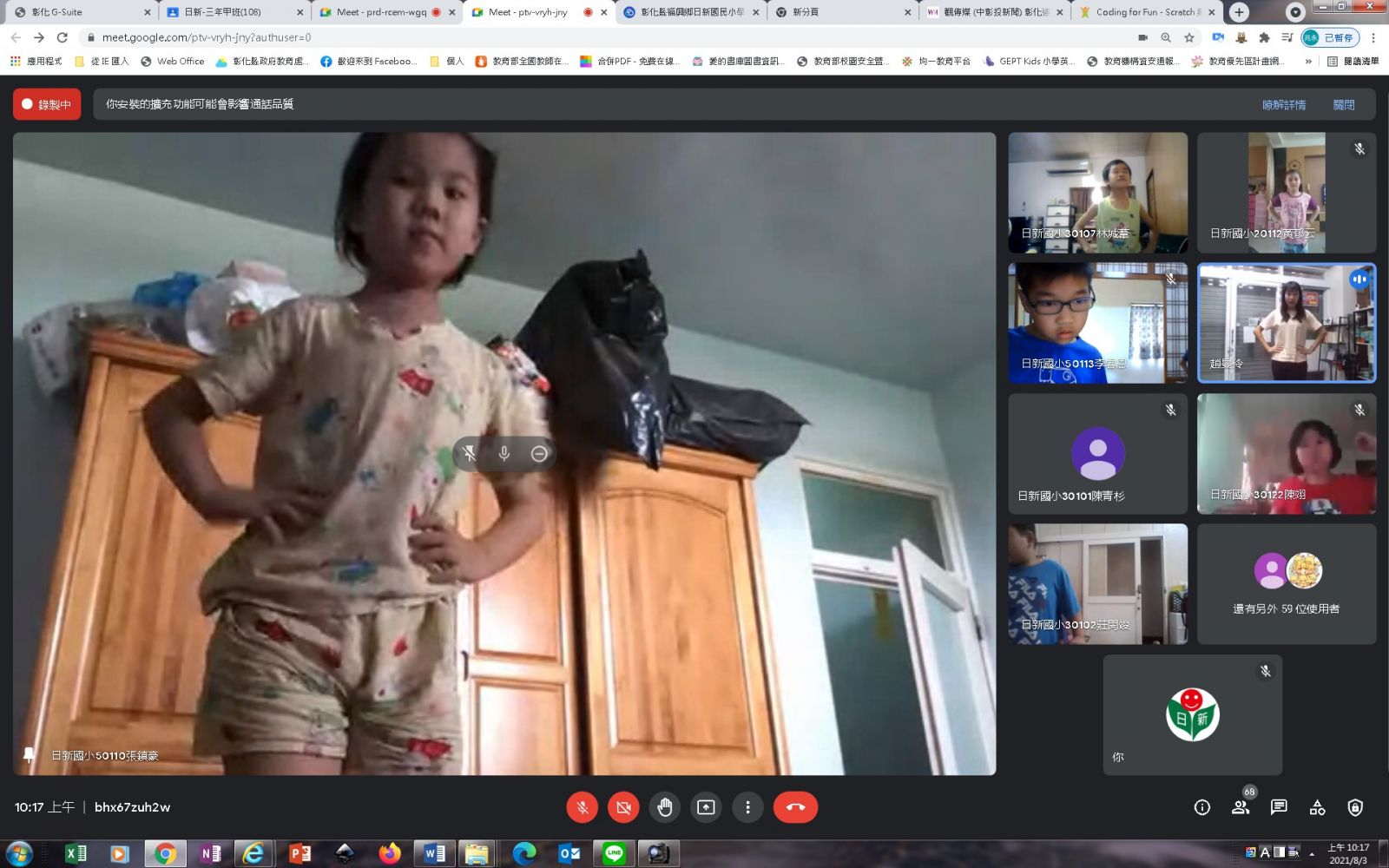Select the 日新國小50113 participant tile
This screenshot has width=1389, height=868.
(1098, 323)
